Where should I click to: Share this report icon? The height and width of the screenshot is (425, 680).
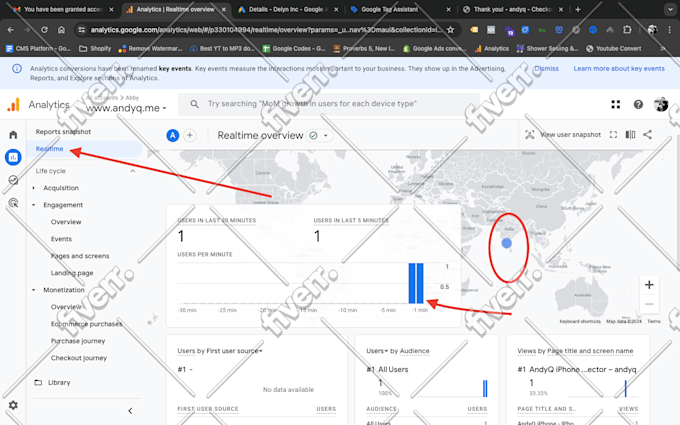click(x=647, y=135)
